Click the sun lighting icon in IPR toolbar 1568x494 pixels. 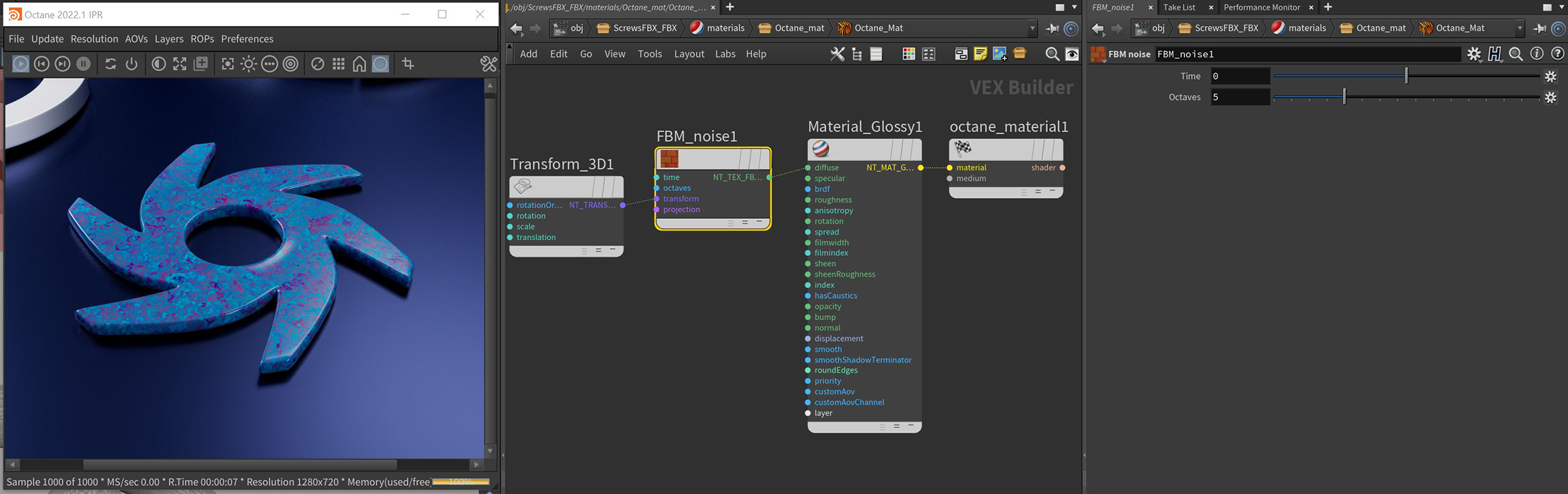pos(248,63)
